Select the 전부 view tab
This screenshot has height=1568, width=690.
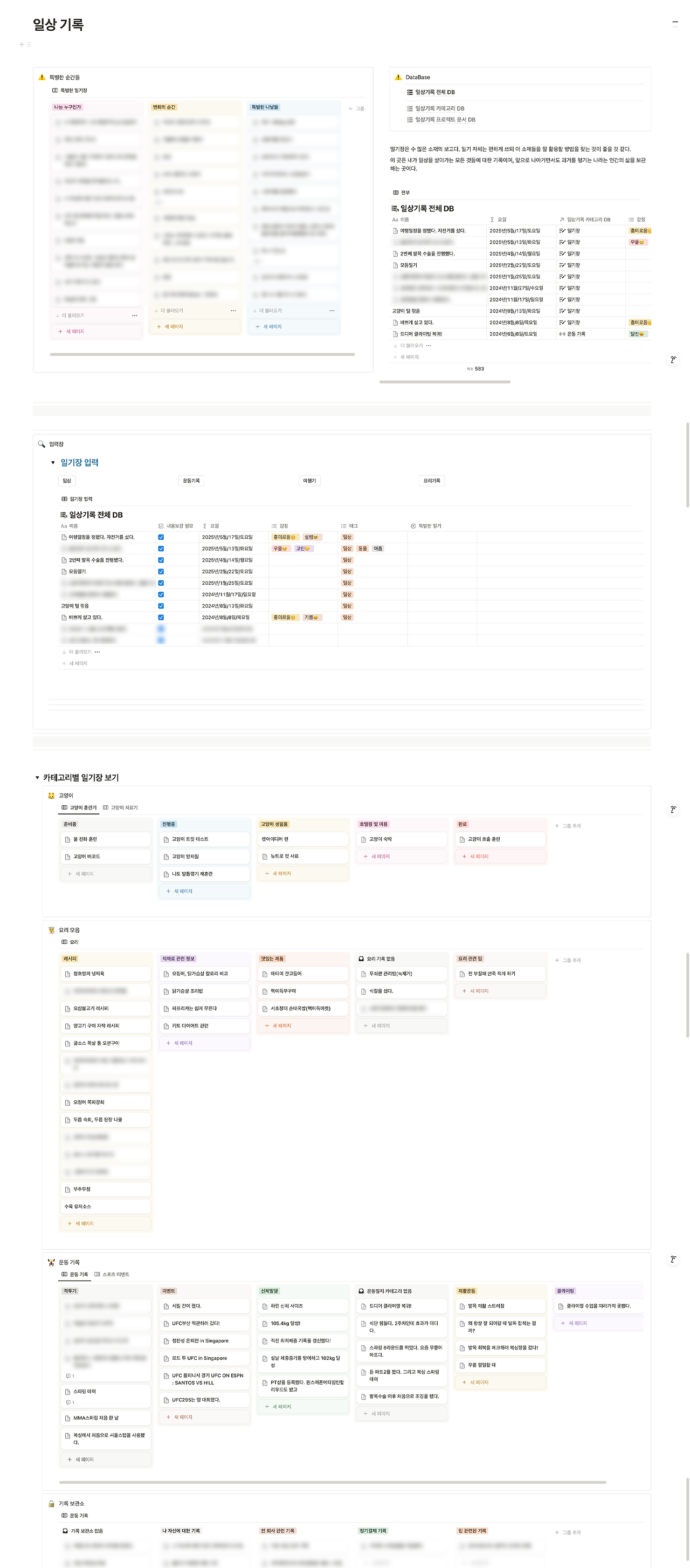coord(401,193)
